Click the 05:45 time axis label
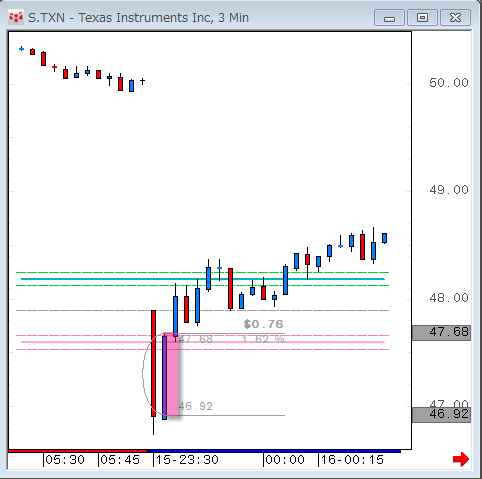 click(120, 460)
